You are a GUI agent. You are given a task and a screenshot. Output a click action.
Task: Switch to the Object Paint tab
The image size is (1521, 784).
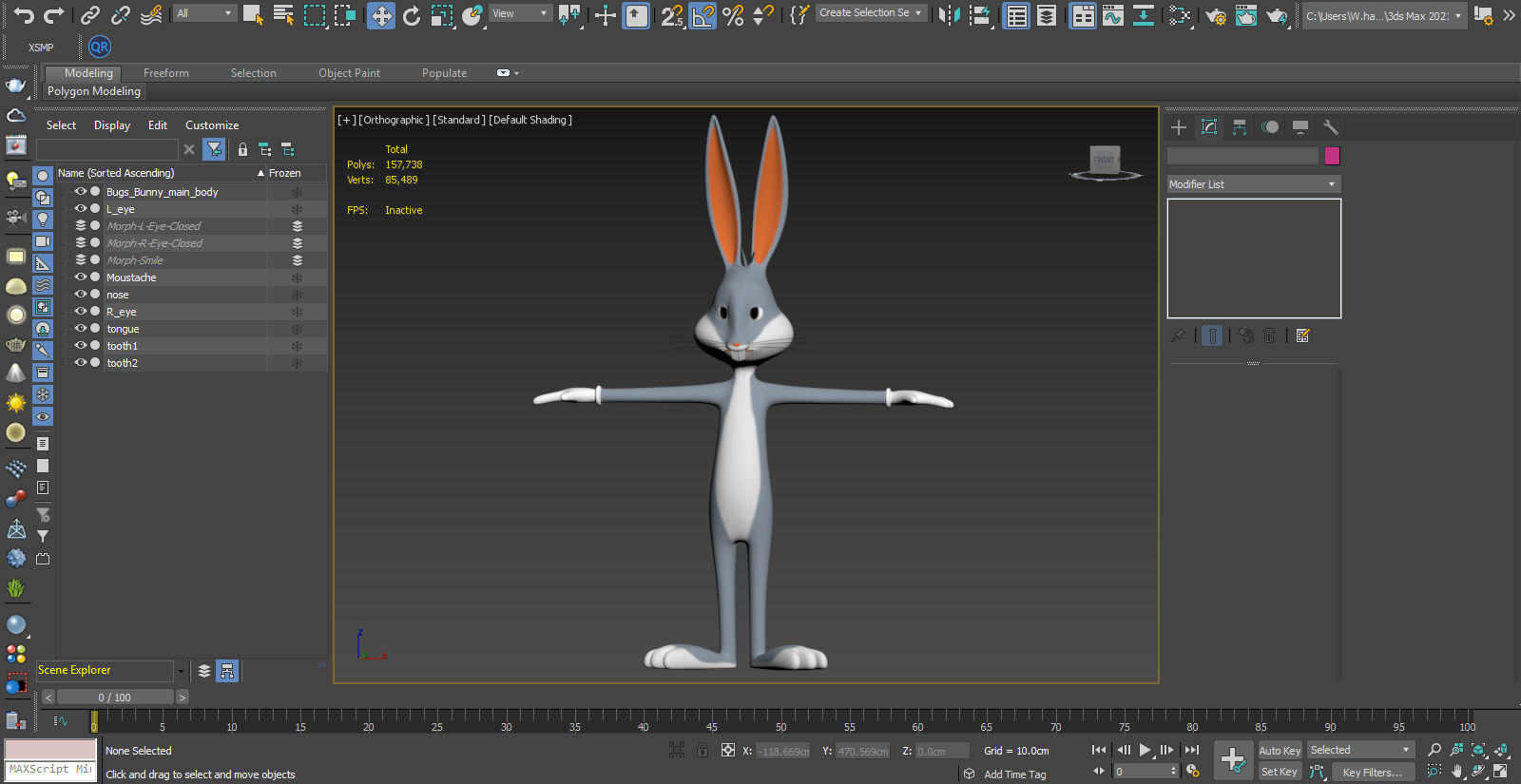pyautogui.click(x=349, y=73)
